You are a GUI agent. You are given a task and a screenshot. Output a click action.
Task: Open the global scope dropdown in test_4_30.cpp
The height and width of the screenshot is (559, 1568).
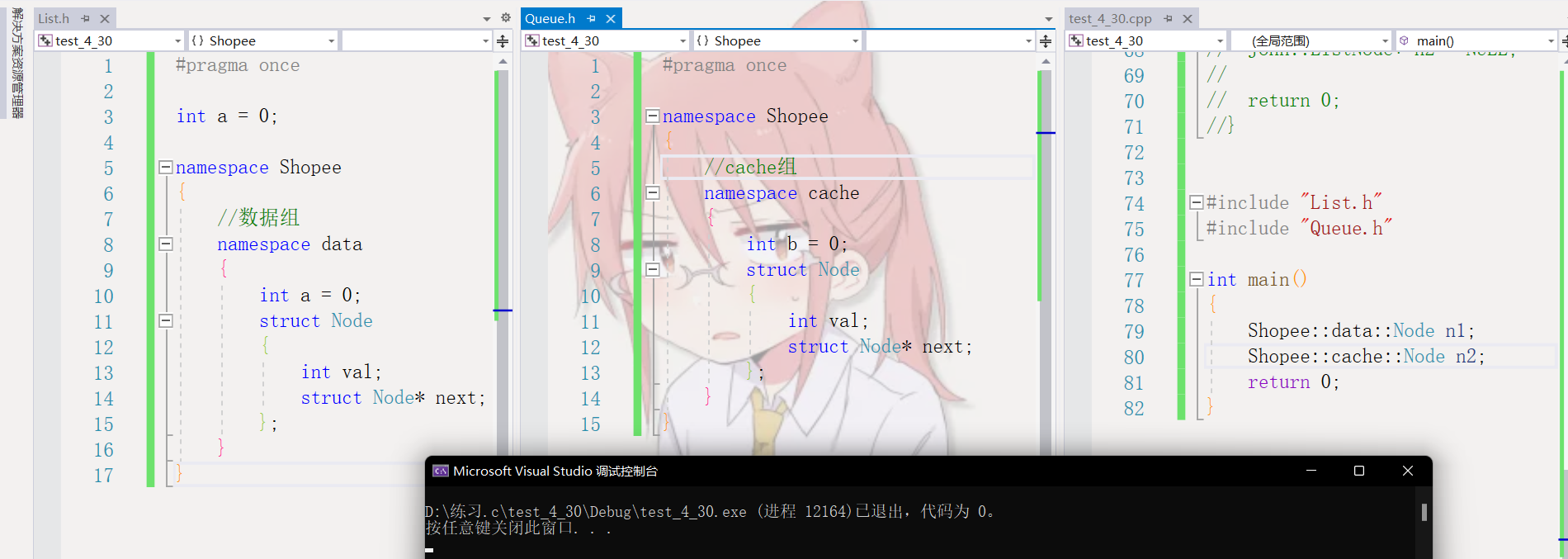tap(1311, 40)
